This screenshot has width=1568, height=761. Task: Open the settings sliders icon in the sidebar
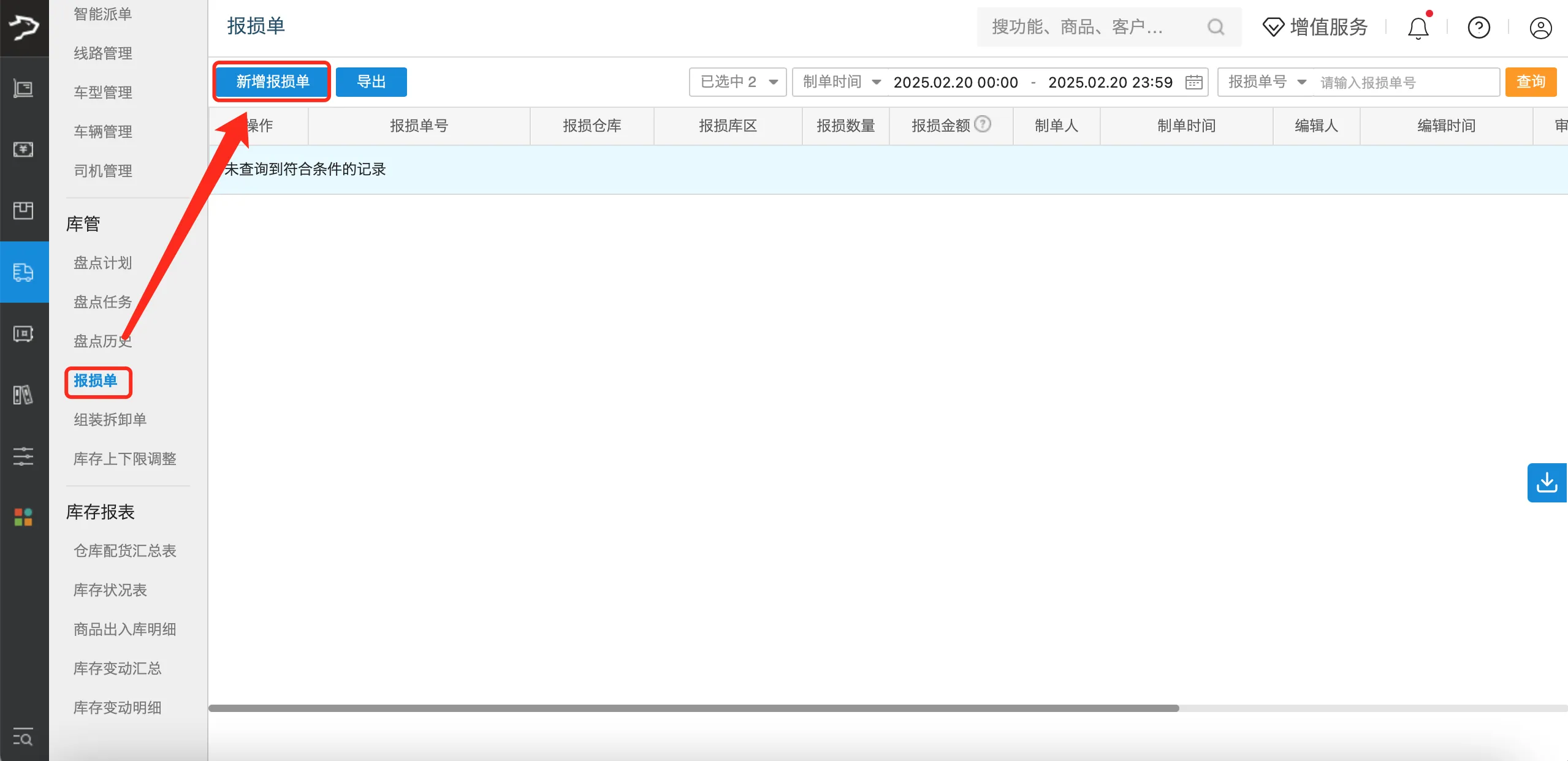coord(24,456)
